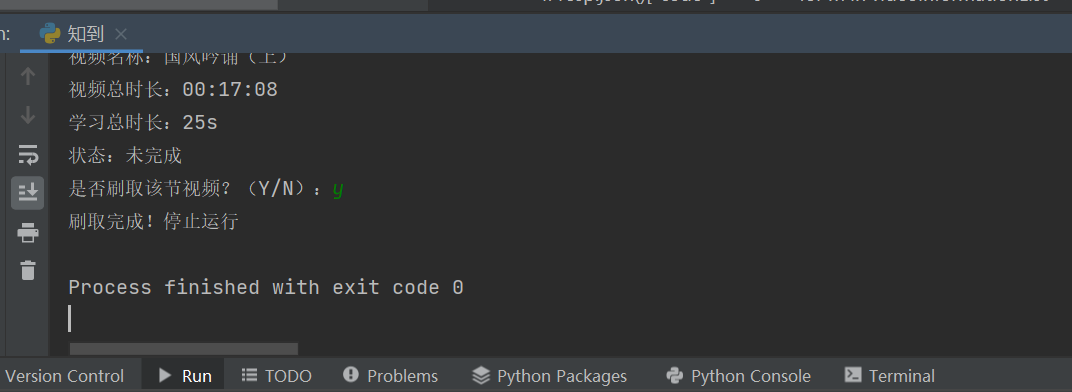The height and width of the screenshot is (392, 1072).
Task: Click the Run play triangle icon
Action: 165,375
